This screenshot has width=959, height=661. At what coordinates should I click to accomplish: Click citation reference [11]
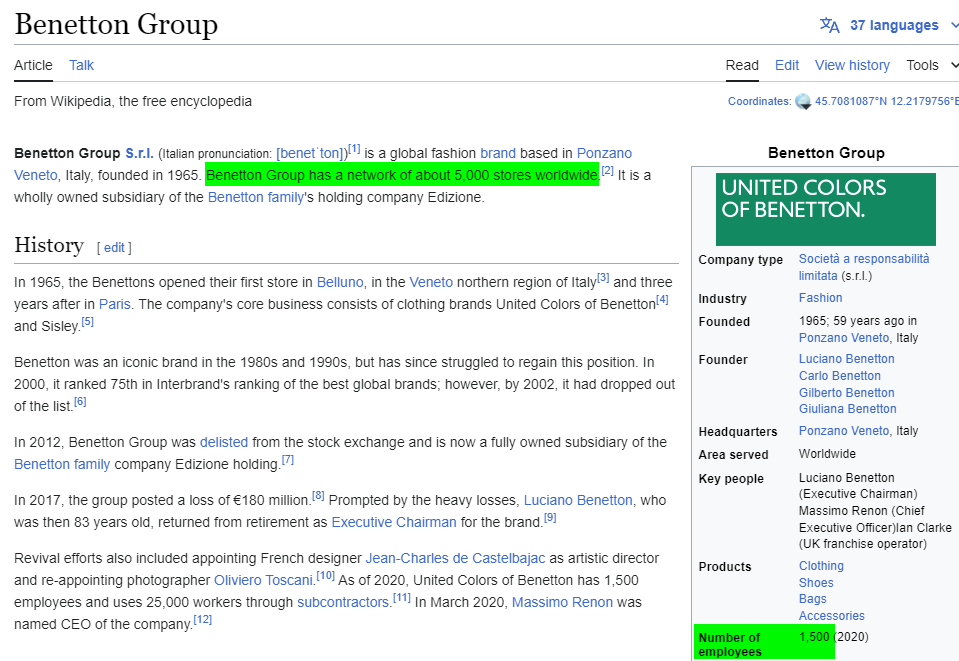[x=402, y=598]
